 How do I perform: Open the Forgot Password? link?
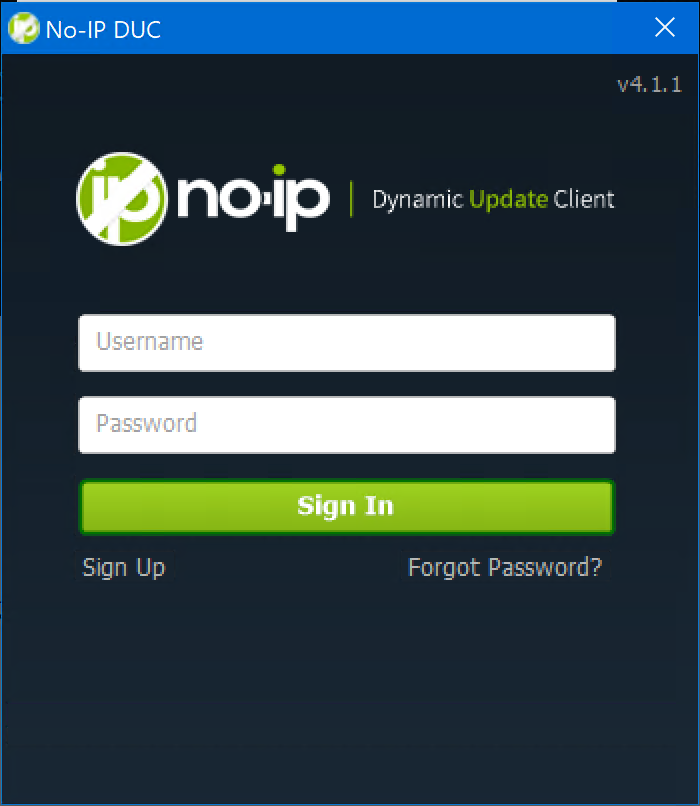tap(505, 567)
